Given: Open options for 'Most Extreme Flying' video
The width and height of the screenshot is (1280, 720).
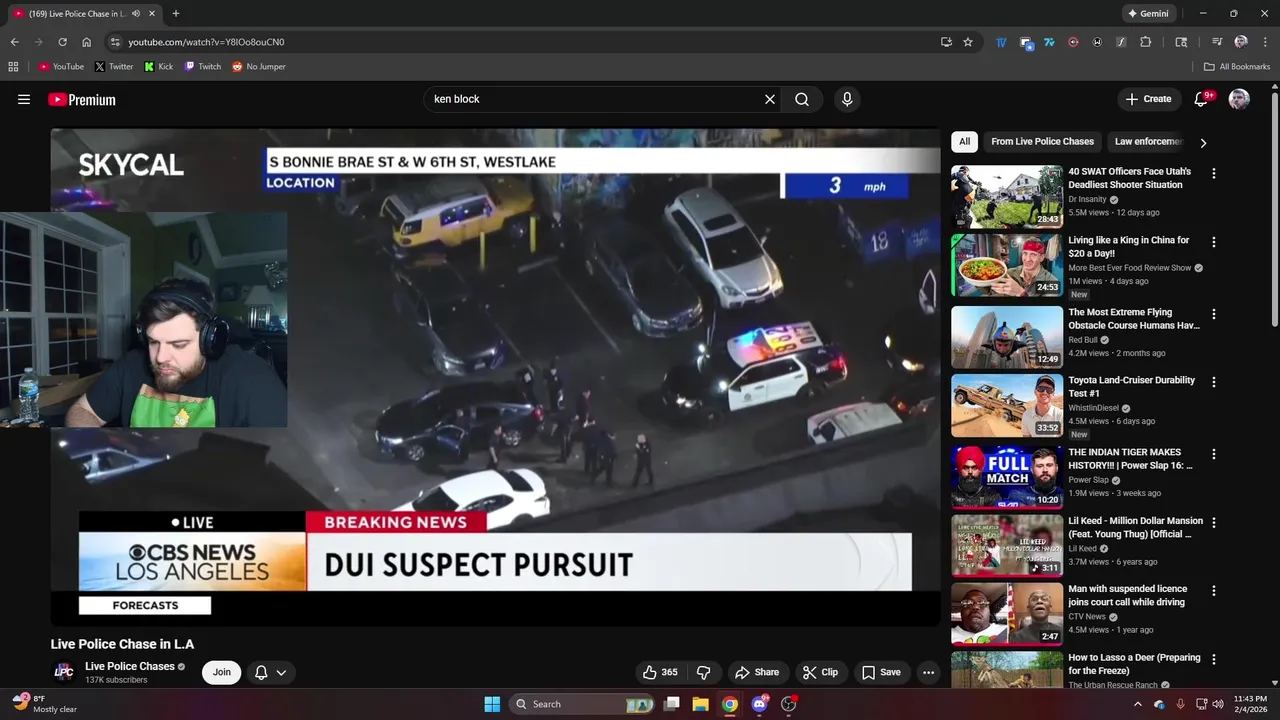Looking at the screenshot, I should point(1214,313).
